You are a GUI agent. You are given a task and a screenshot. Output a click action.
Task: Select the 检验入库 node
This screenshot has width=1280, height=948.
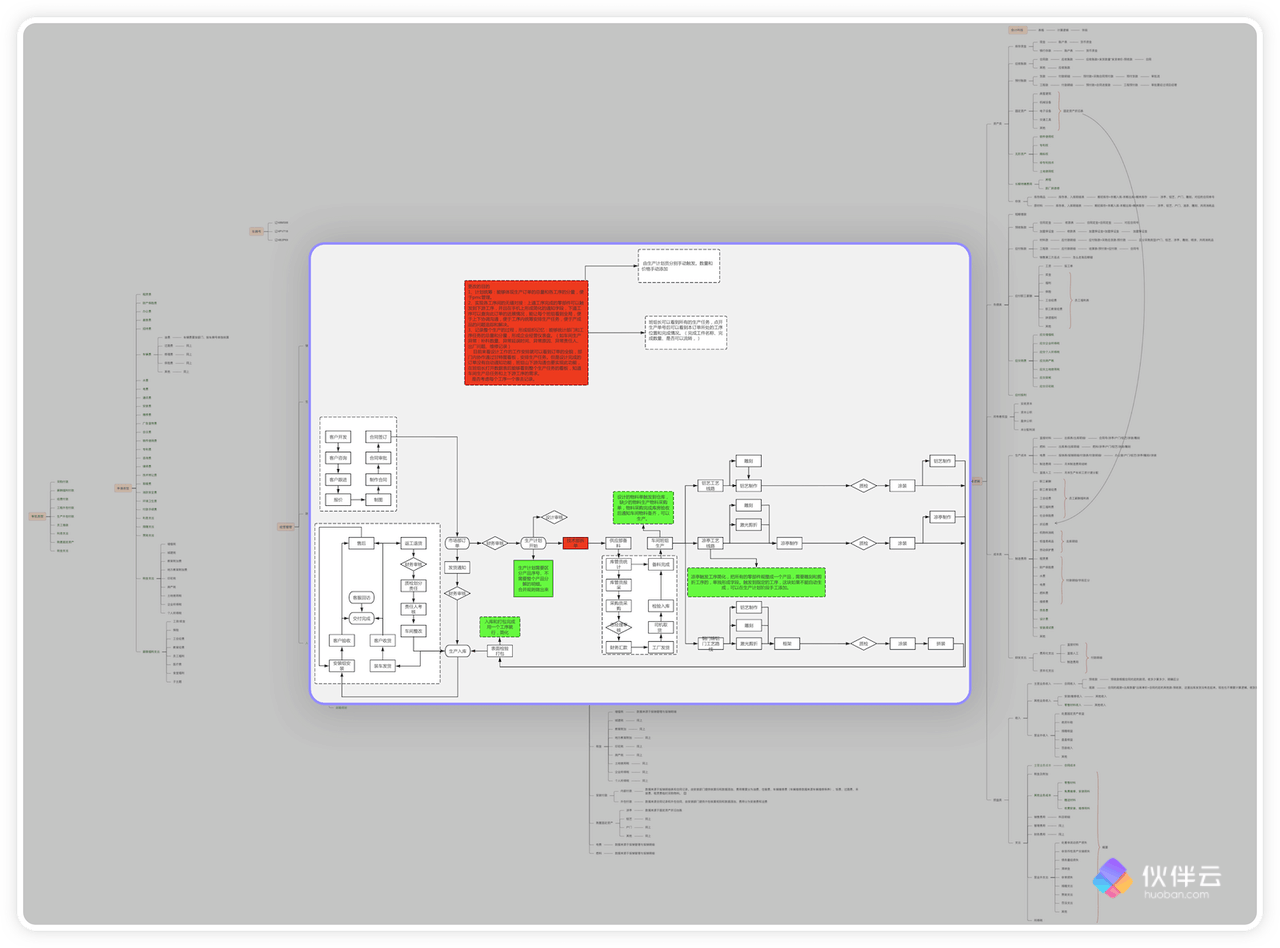(x=660, y=606)
